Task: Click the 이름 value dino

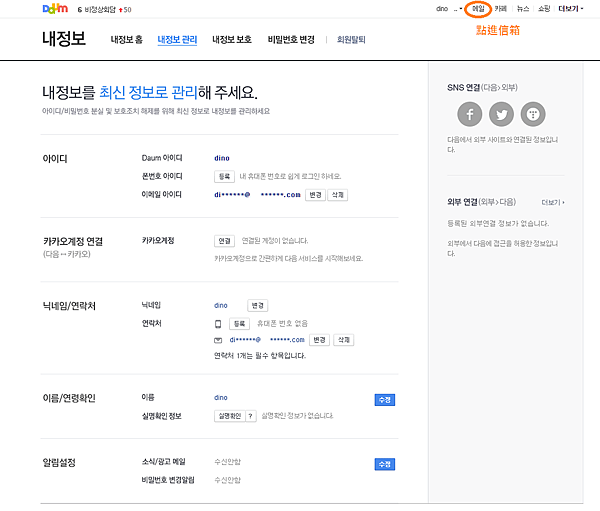Action: pos(221,398)
